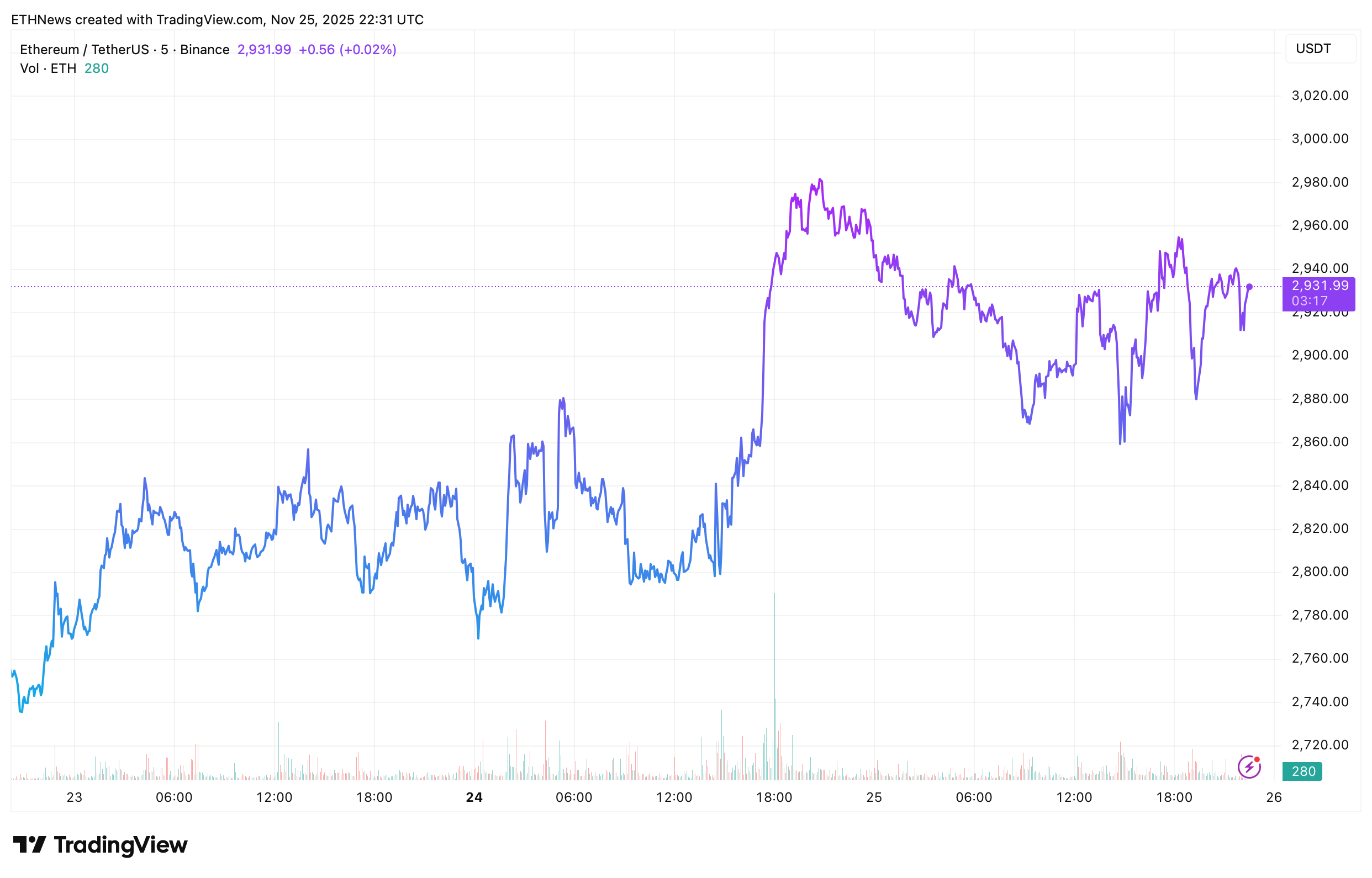Click the 3,000.00 price axis label
This screenshot has height=878, width=1372.
coord(1320,139)
